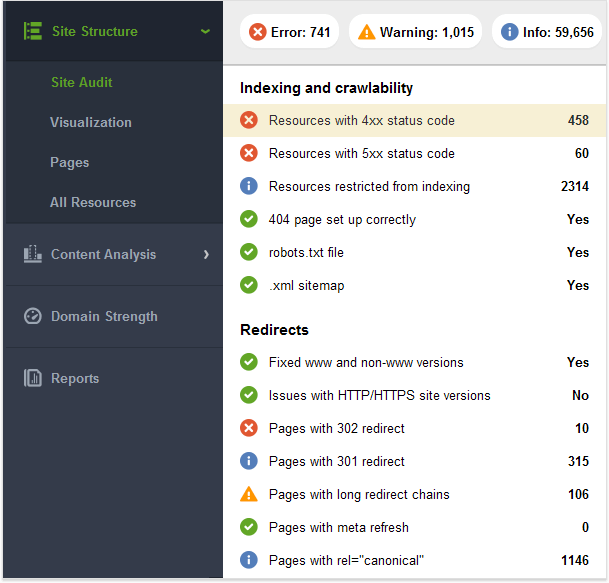Screen dimensions: 609x583
Task: Open the Visualization submenu item
Action: (x=91, y=122)
